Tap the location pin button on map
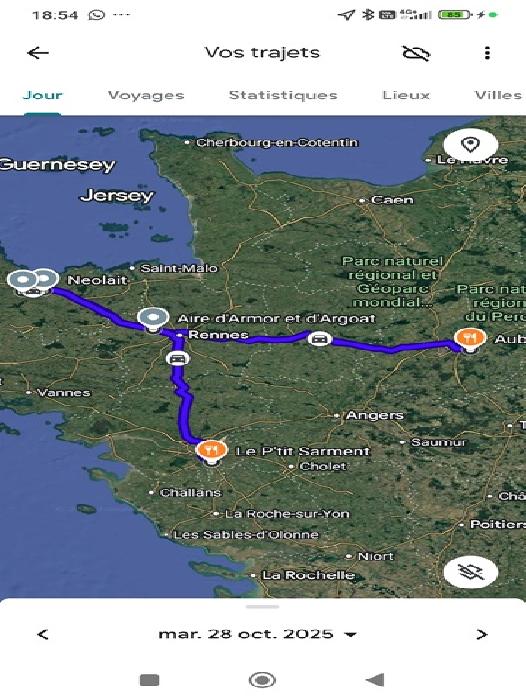 471,145
